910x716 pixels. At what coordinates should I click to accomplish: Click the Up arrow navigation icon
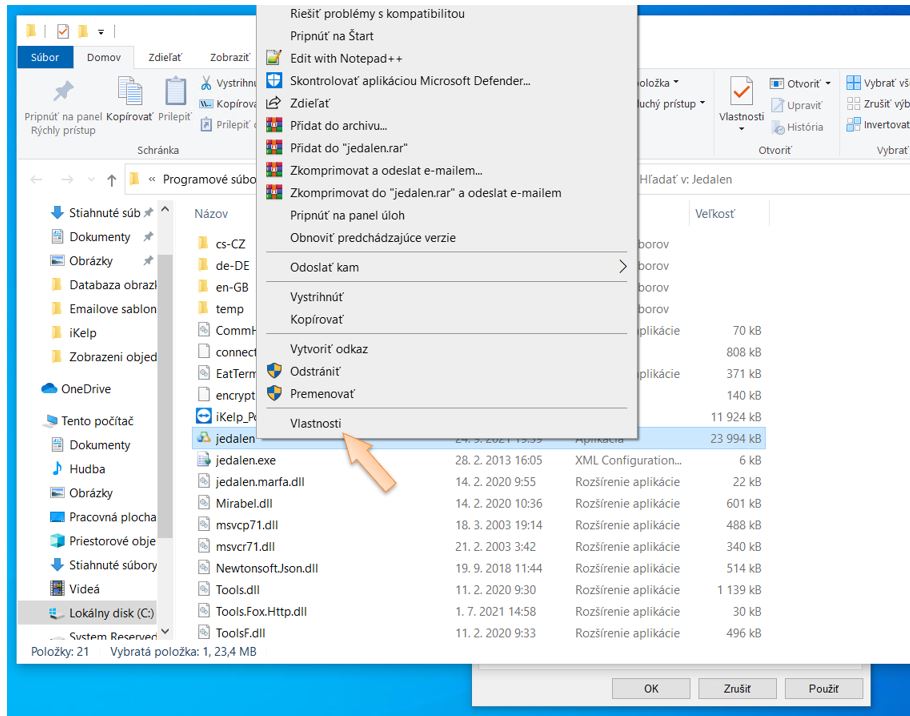coord(111,180)
